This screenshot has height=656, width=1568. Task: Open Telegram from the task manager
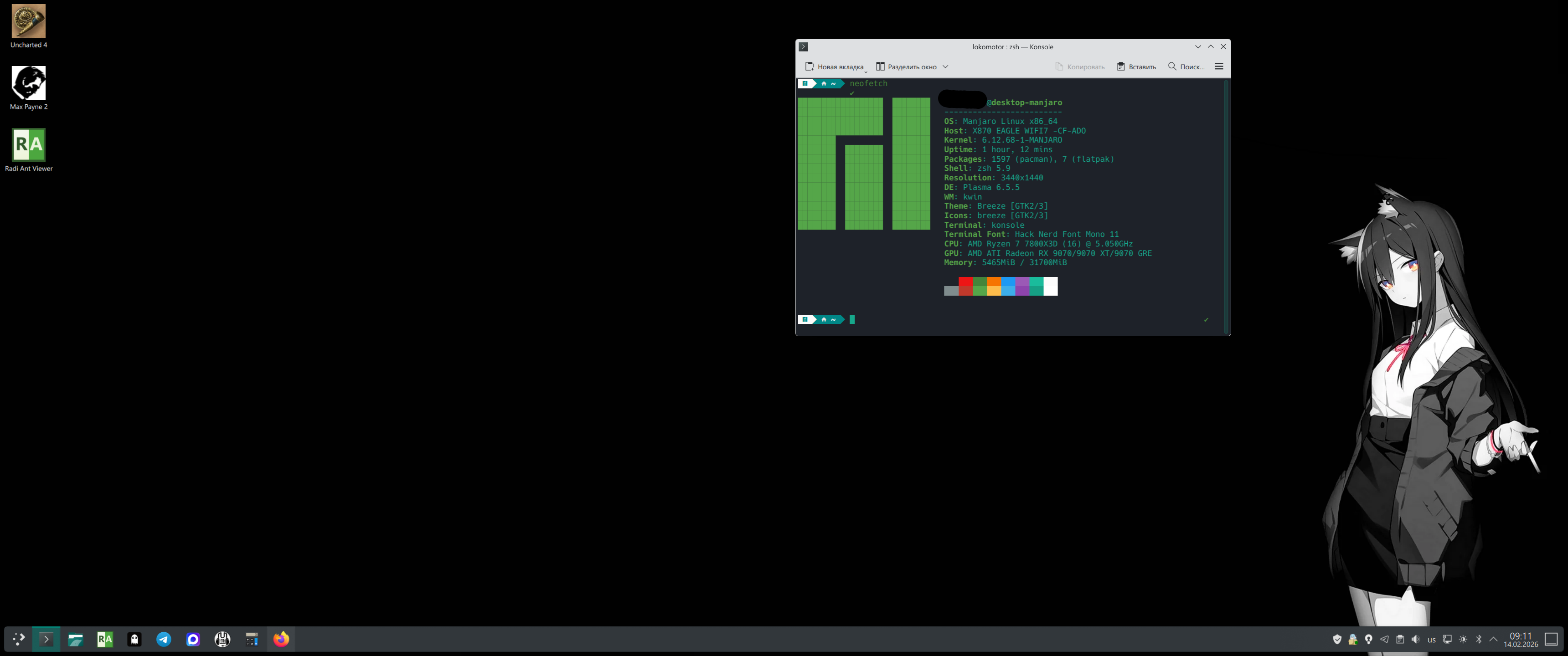[x=164, y=639]
